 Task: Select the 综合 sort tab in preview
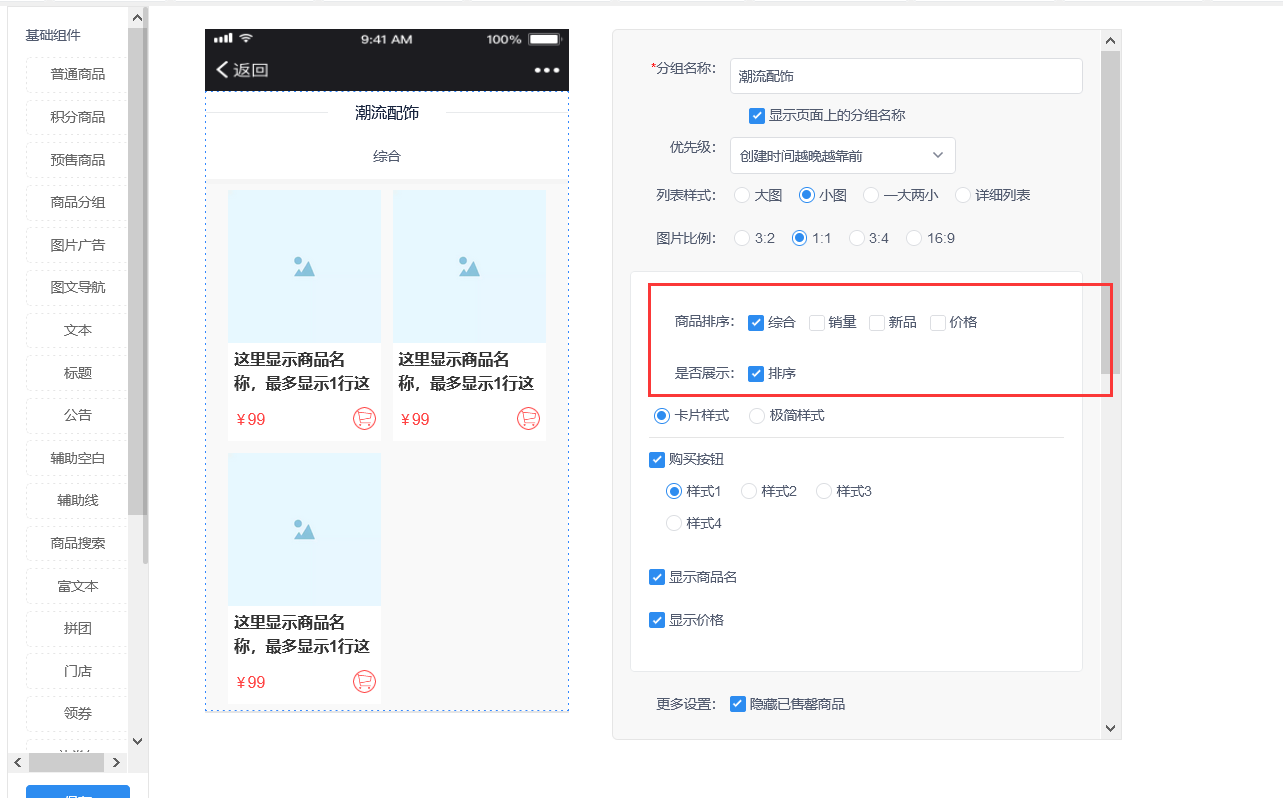pyautogui.click(x=387, y=157)
